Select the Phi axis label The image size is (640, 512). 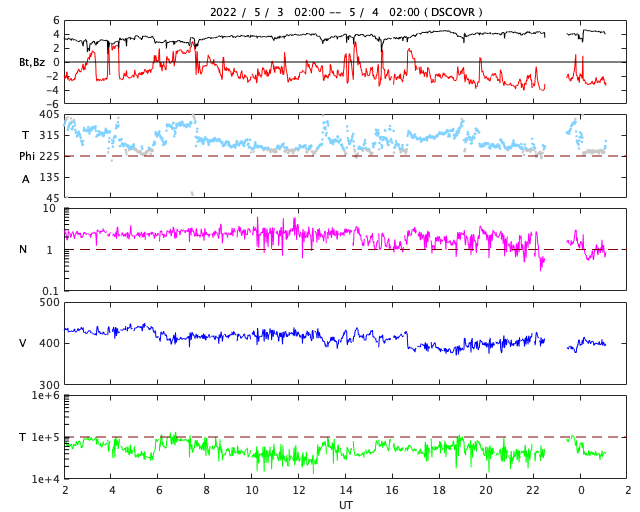(x=27, y=156)
